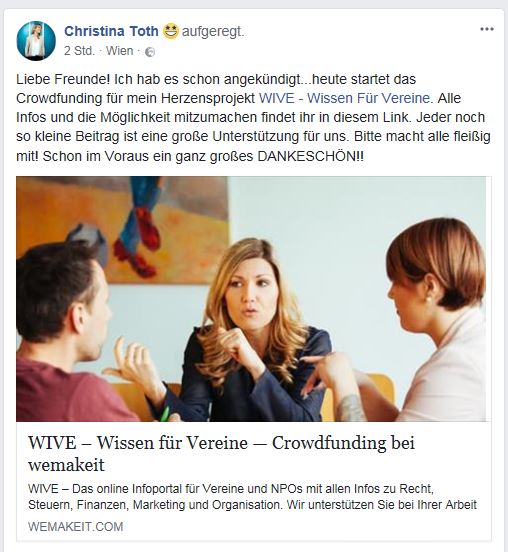Click the "Liebe Freunde!" opening post text
Image resolution: width=508 pixels, height=552 pixels.
63,79
